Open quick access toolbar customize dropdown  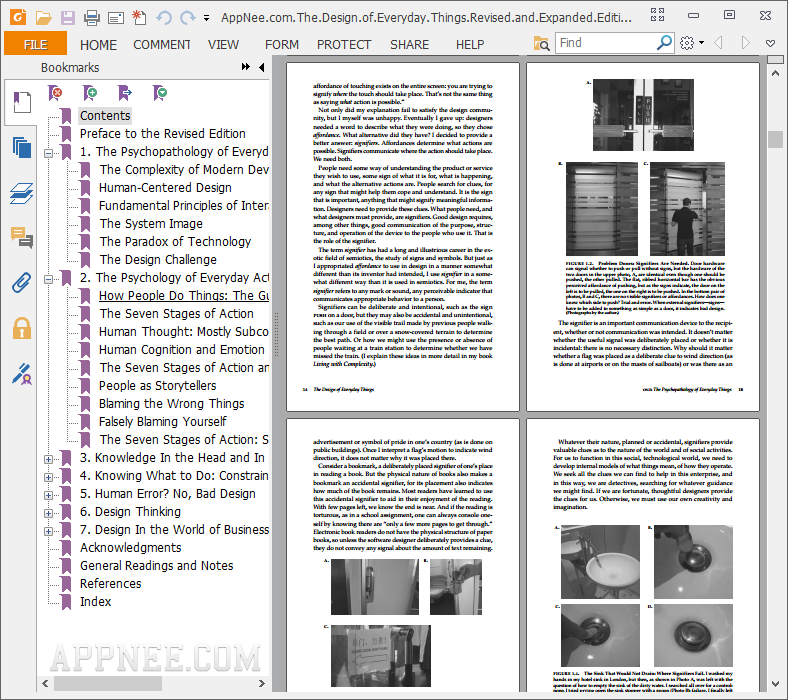coord(206,18)
